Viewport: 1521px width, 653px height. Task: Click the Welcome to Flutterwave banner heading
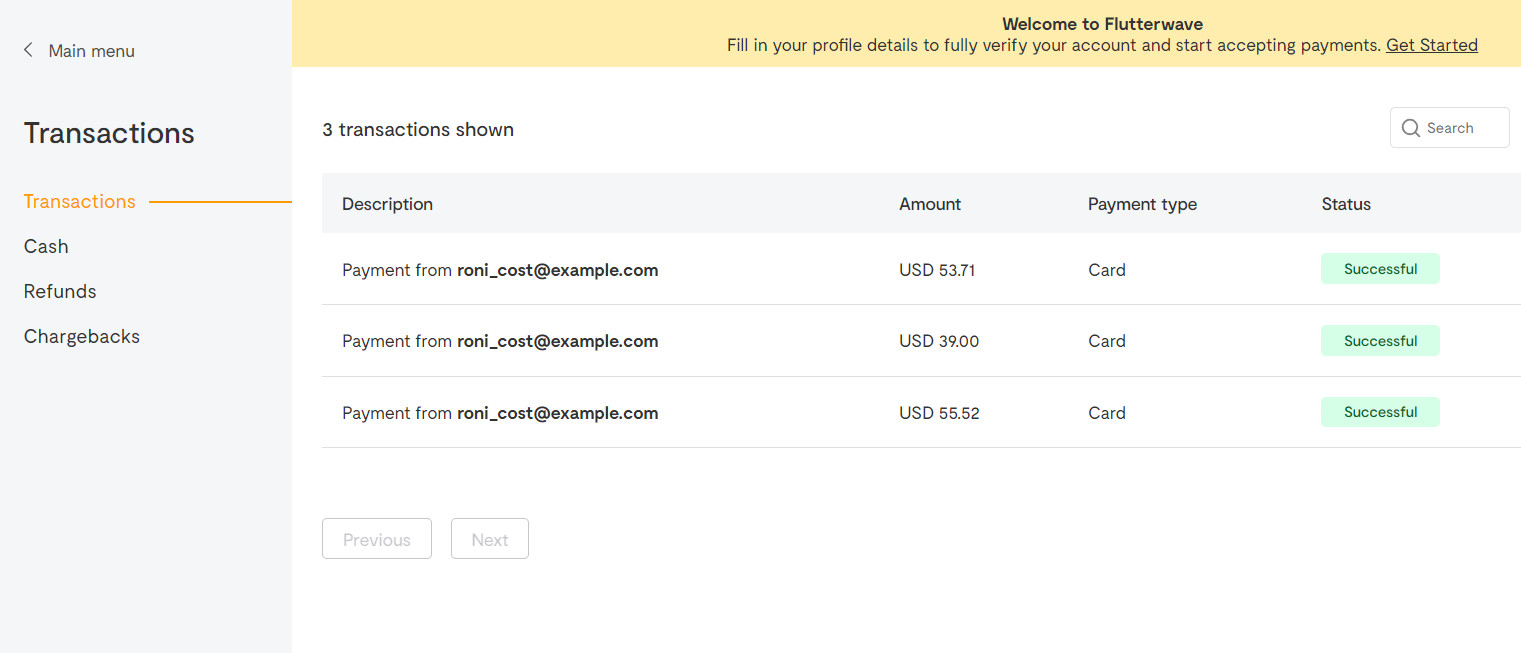(1102, 24)
